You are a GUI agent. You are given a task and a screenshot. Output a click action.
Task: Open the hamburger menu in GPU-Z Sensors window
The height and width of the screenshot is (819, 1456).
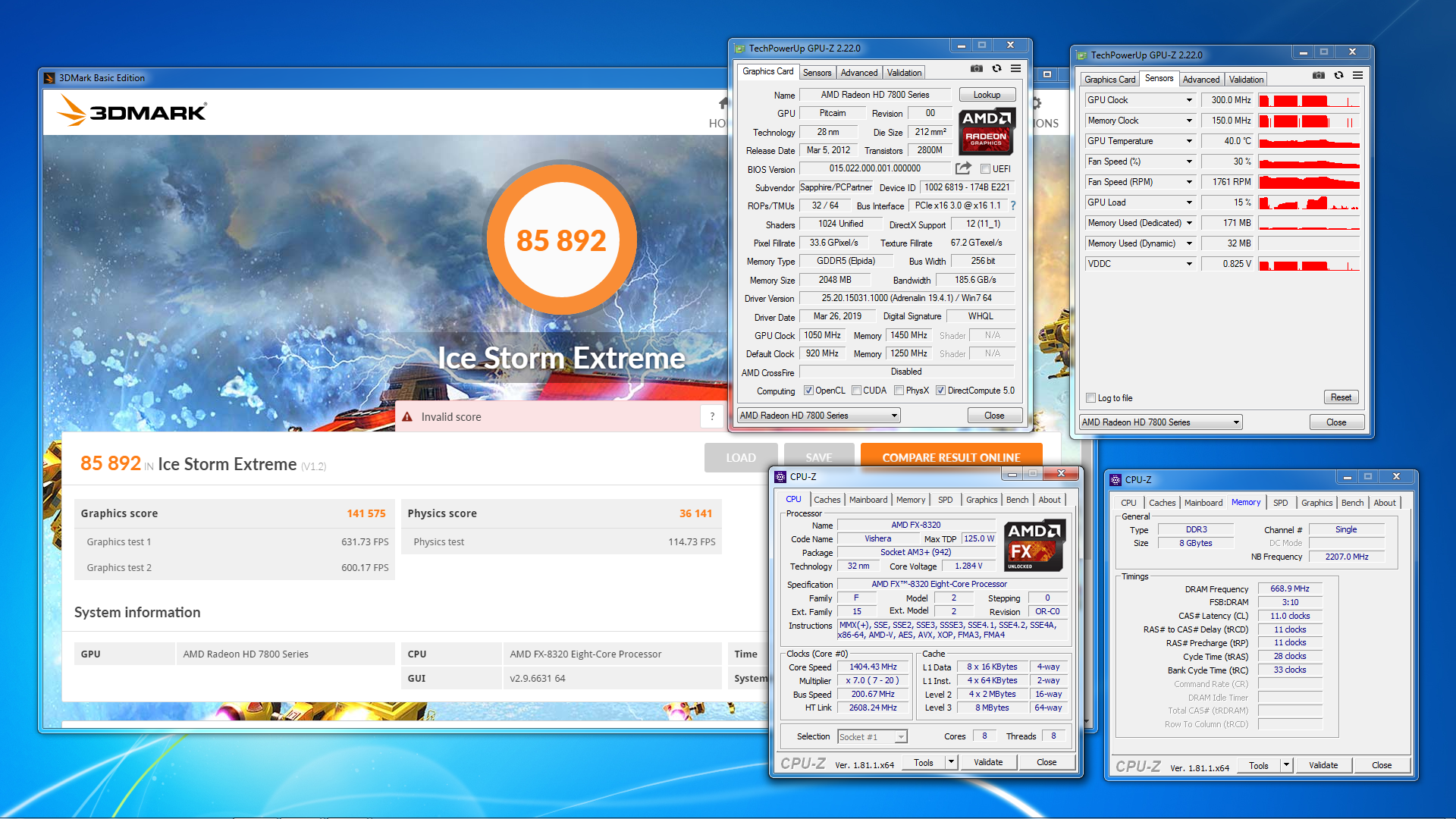click(x=1357, y=76)
